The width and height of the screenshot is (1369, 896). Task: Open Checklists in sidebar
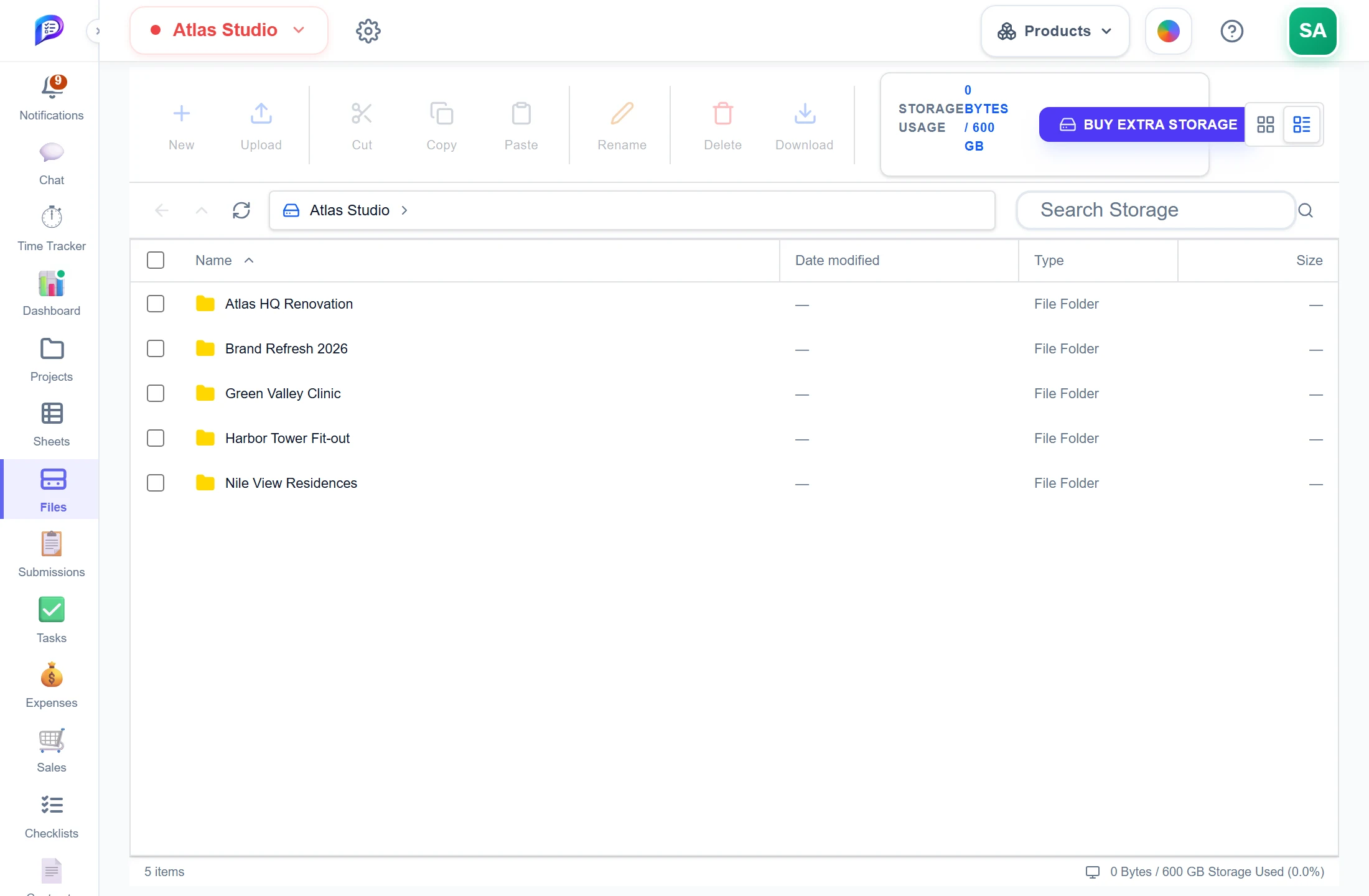(x=52, y=817)
